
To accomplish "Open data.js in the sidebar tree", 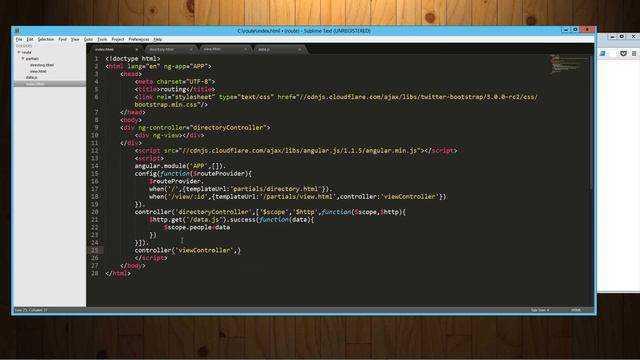I will (31, 78).
